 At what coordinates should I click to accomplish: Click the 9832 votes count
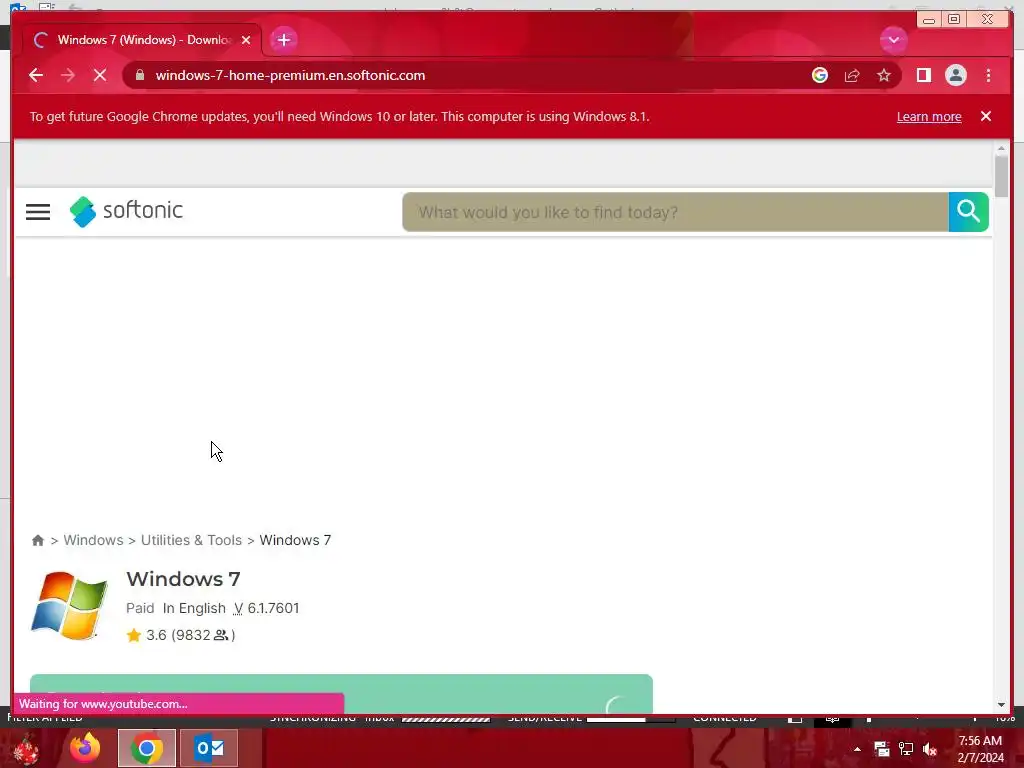pos(191,635)
